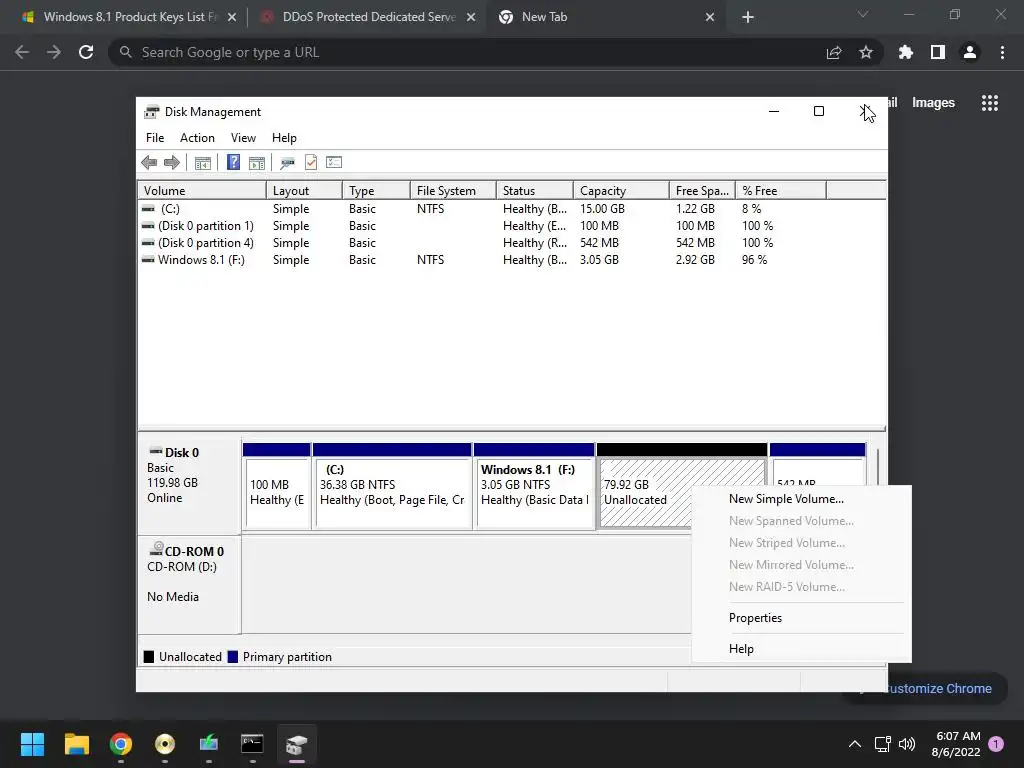Open the Chrome tab search dropdown chevron
This screenshot has width=1024, height=768.
(x=863, y=14)
